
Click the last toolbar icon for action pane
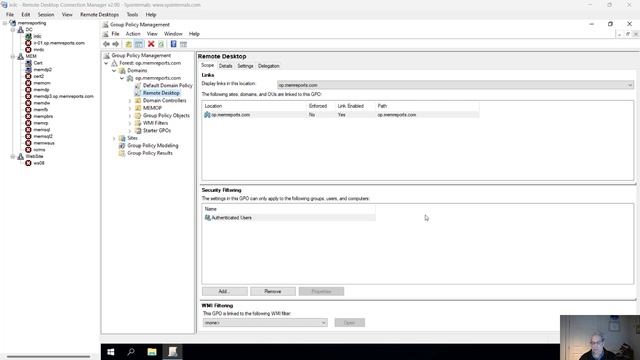point(183,44)
